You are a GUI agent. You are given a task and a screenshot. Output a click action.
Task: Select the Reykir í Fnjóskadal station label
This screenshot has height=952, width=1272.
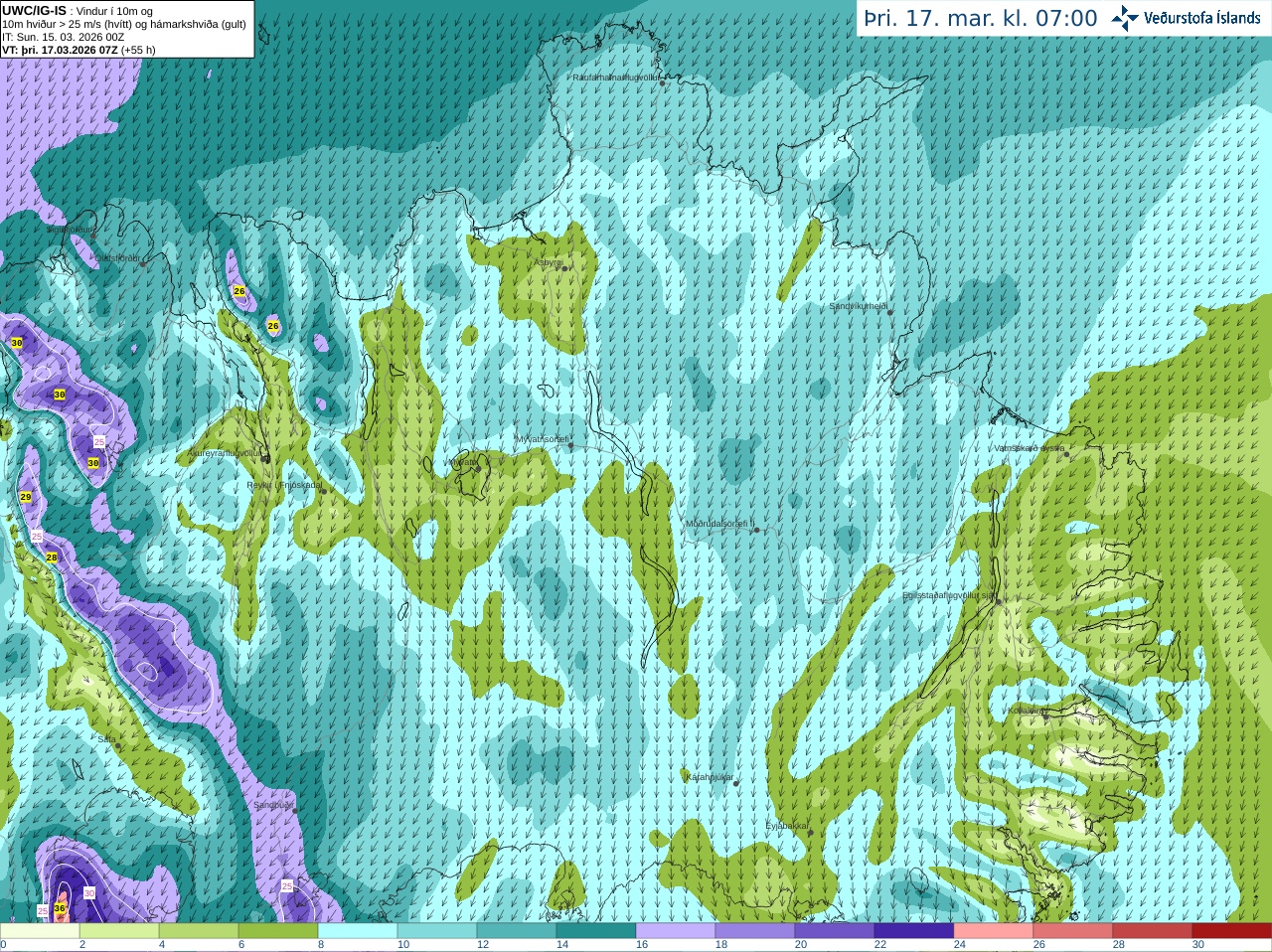[x=283, y=485]
